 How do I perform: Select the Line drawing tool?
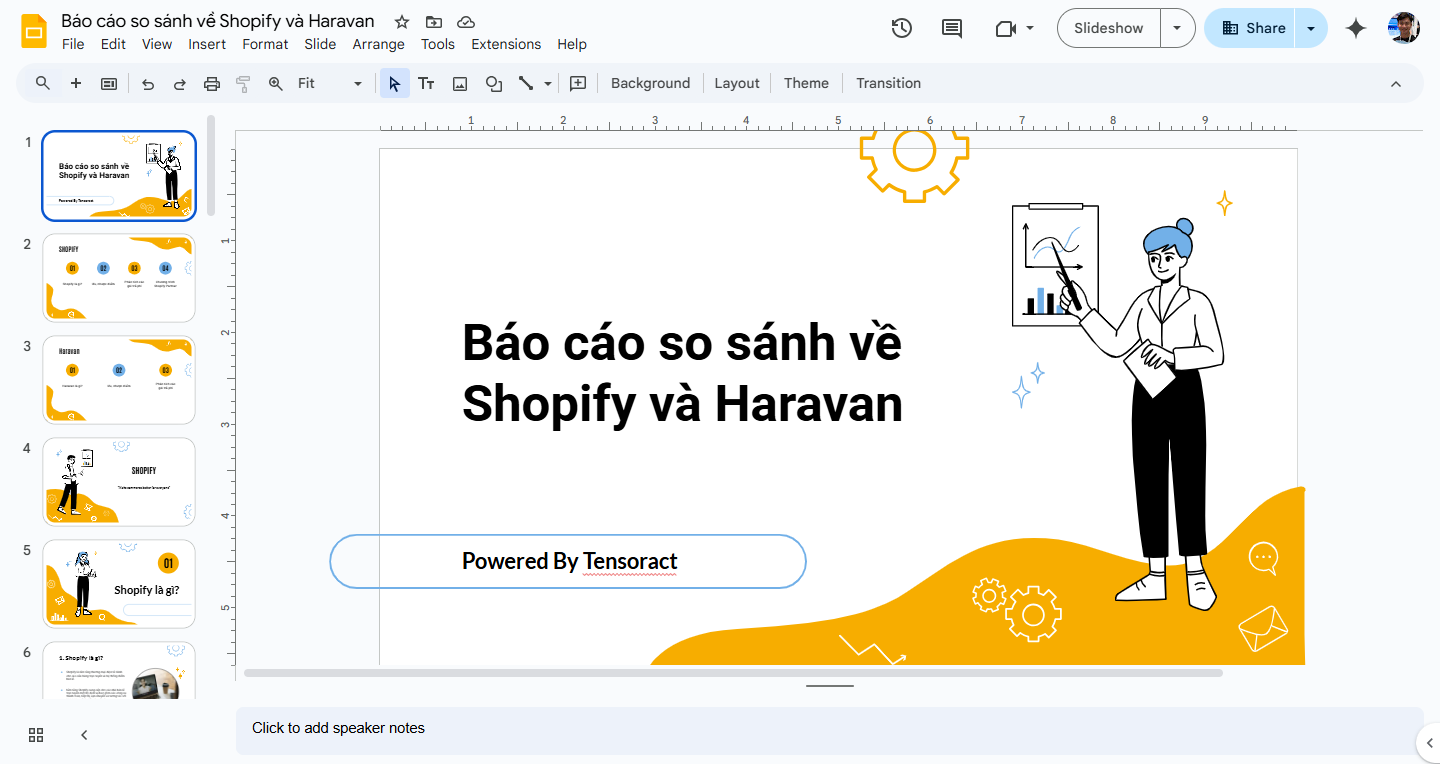(x=526, y=84)
